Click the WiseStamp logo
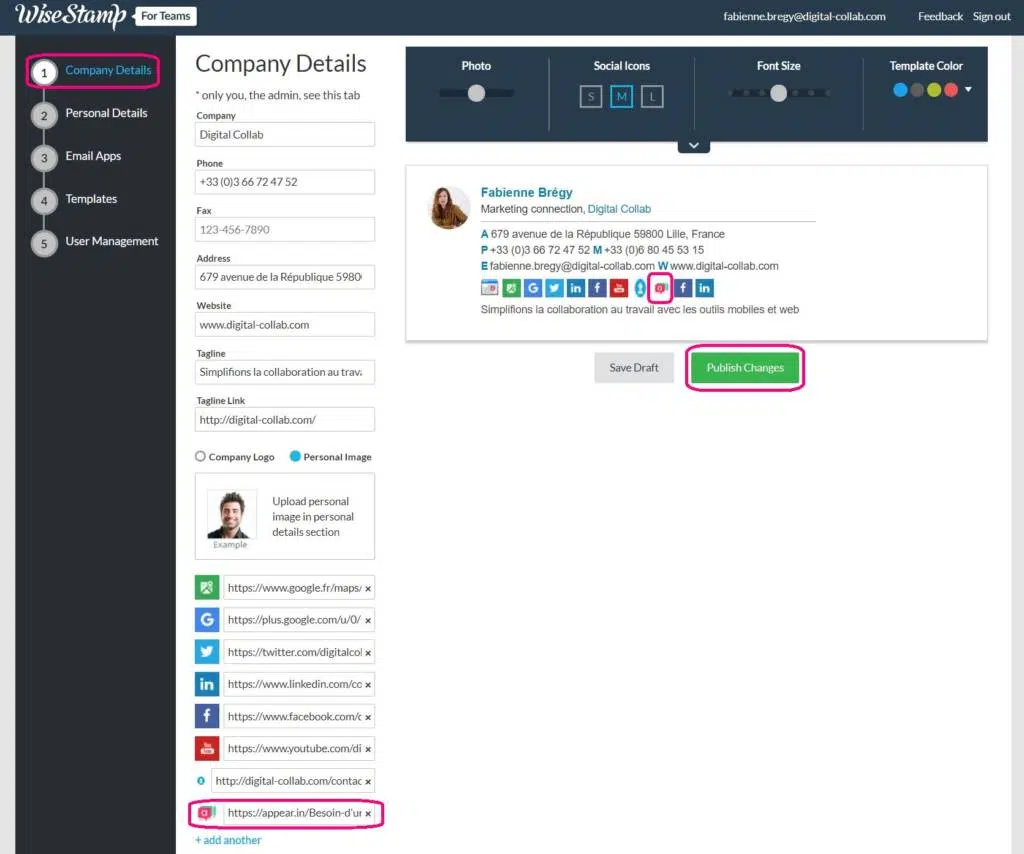Viewport: 1024px width, 854px height. coord(71,16)
